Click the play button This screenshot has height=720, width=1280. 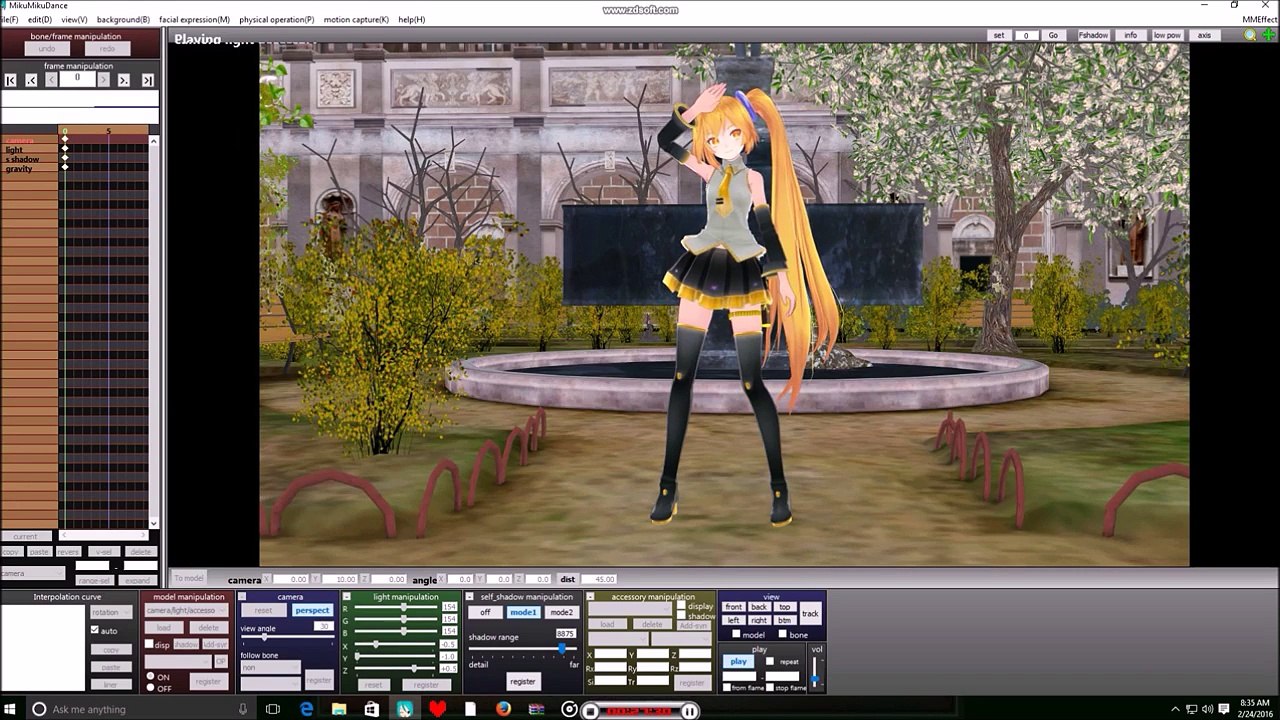click(x=739, y=661)
